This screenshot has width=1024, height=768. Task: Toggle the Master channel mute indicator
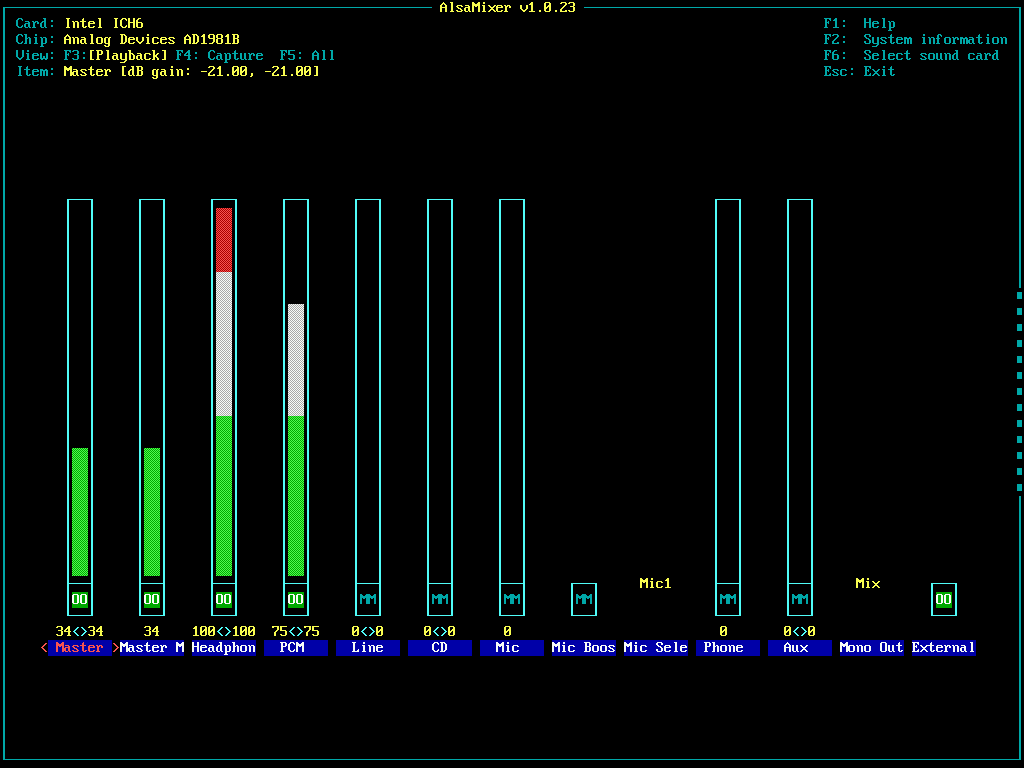tap(80, 599)
